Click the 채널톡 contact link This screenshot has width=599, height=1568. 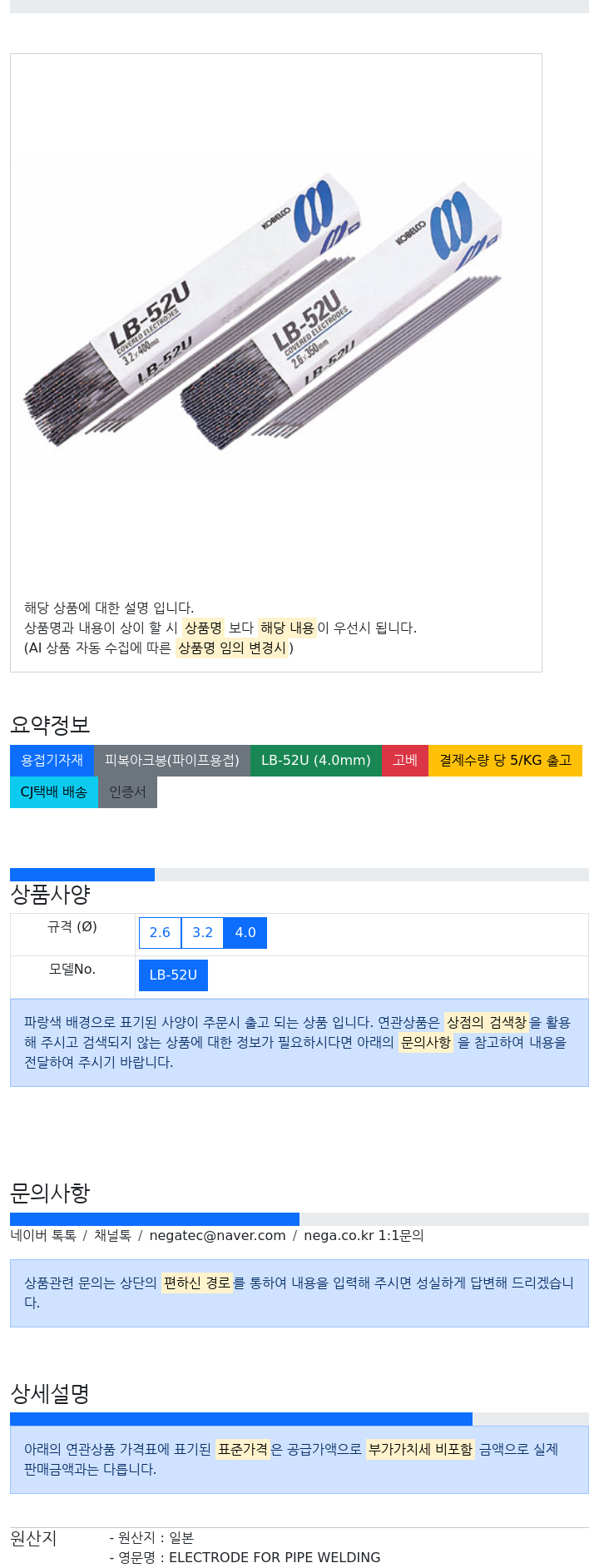112,1236
